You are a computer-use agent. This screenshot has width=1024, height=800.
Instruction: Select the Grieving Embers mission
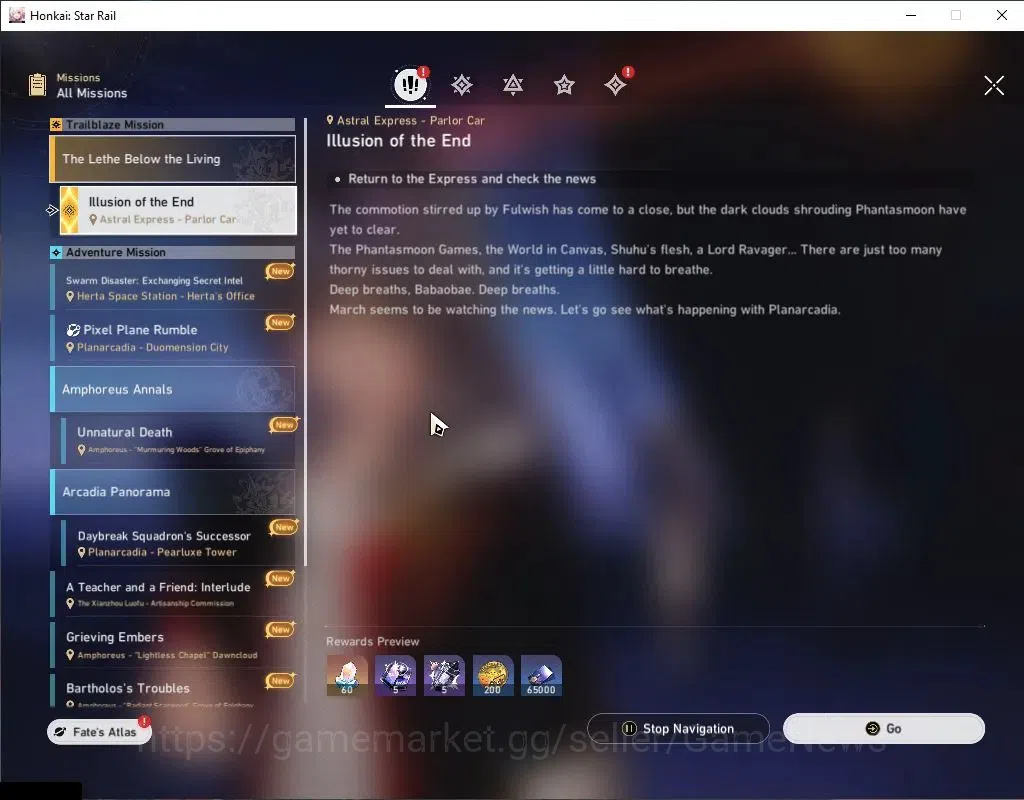click(172, 645)
